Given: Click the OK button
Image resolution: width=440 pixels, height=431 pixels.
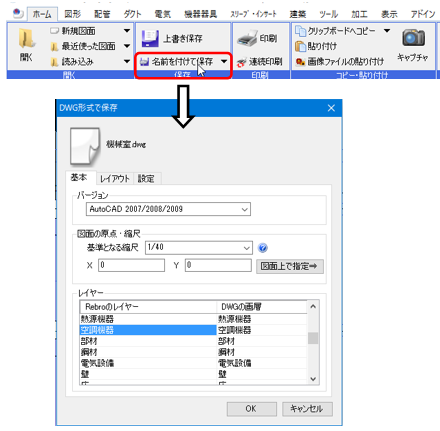Looking at the screenshot, I should click(252, 409).
